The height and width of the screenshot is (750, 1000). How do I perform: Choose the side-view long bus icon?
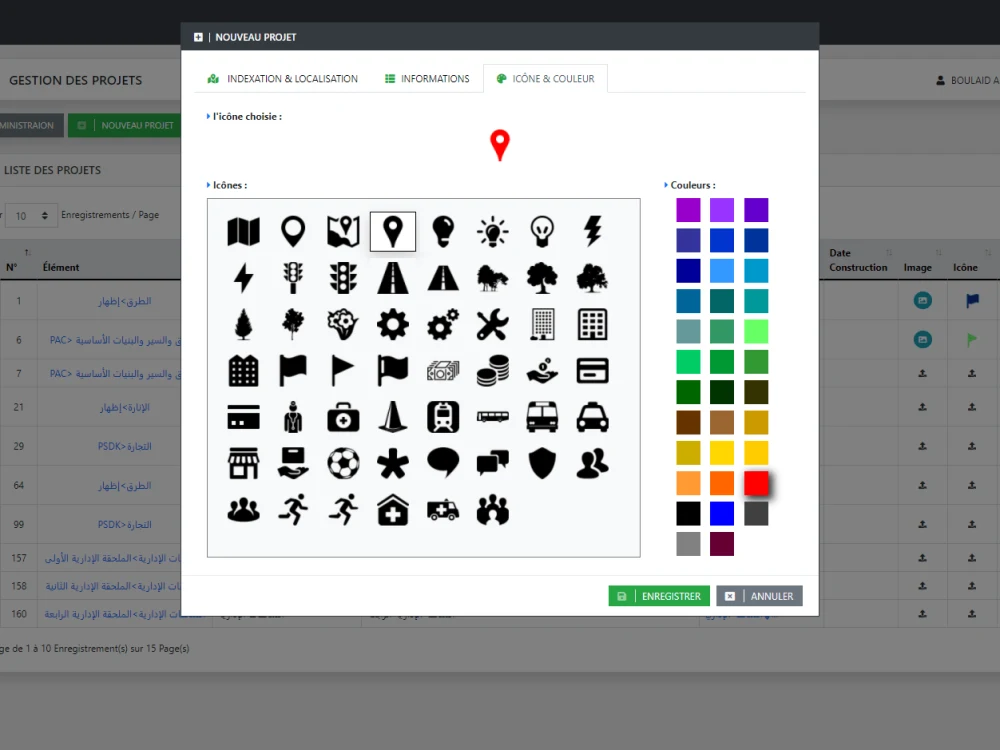pyautogui.click(x=493, y=417)
